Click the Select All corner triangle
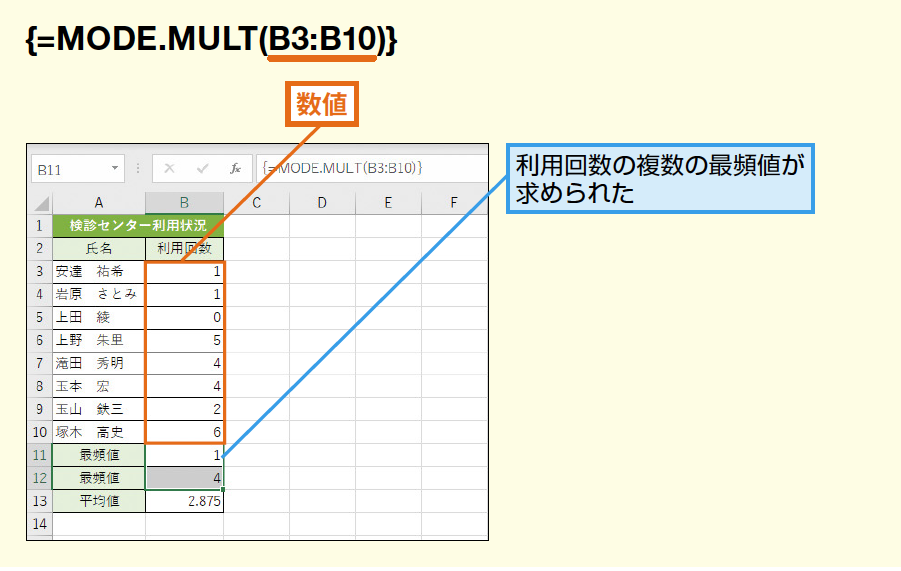 pyautogui.click(x=39, y=203)
